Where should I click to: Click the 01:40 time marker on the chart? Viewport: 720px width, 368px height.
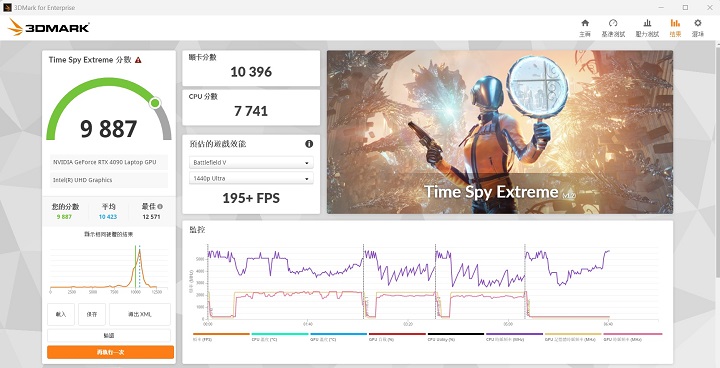pyautogui.click(x=308, y=324)
